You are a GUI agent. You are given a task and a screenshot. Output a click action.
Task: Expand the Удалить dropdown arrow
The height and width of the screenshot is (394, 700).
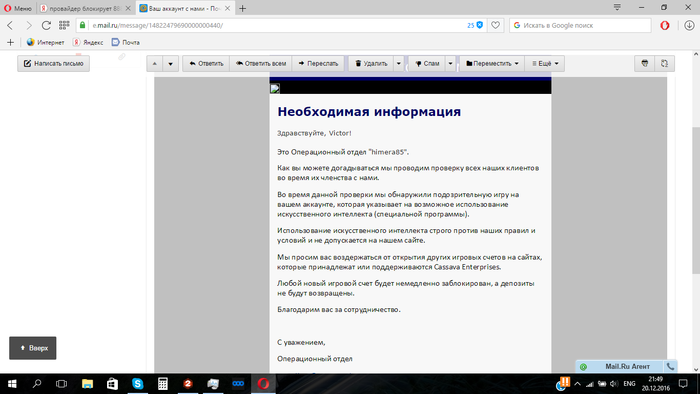click(x=399, y=63)
